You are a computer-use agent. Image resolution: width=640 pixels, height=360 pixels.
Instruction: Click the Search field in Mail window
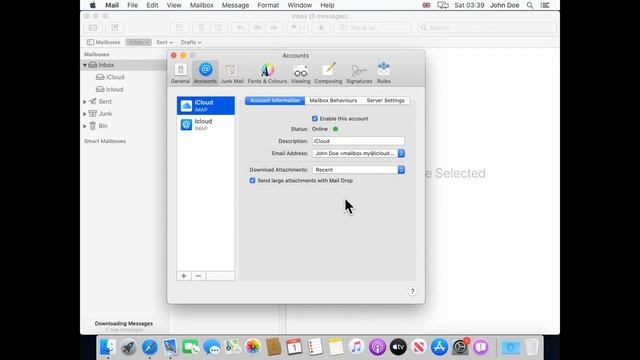pyautogui.click(x=487, y=28)
